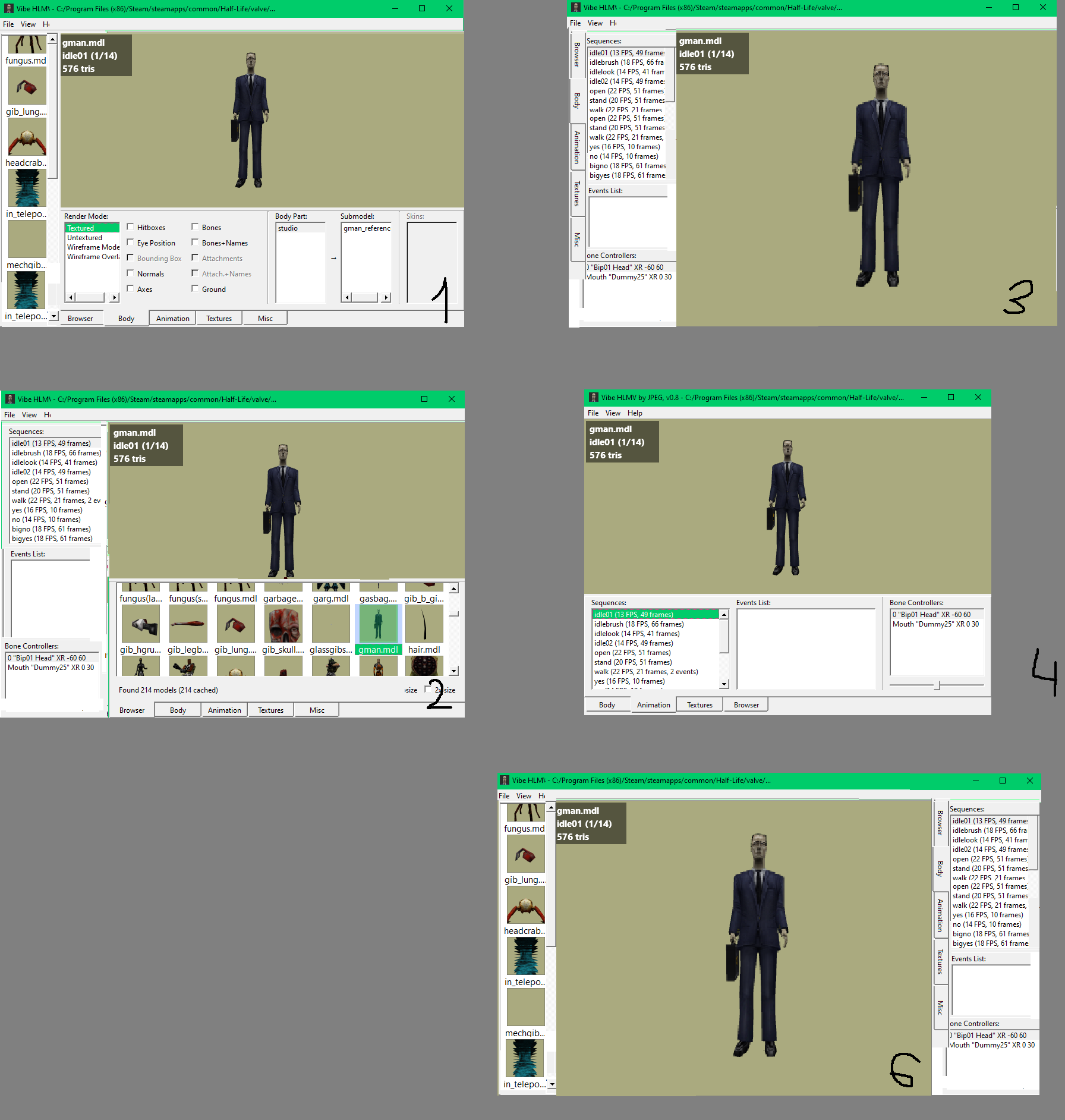Select highlighted gman.mdl thumbnail in browser grid
The height and width of the screenshot is (1120, 1065).
click(x=379, y=624)
